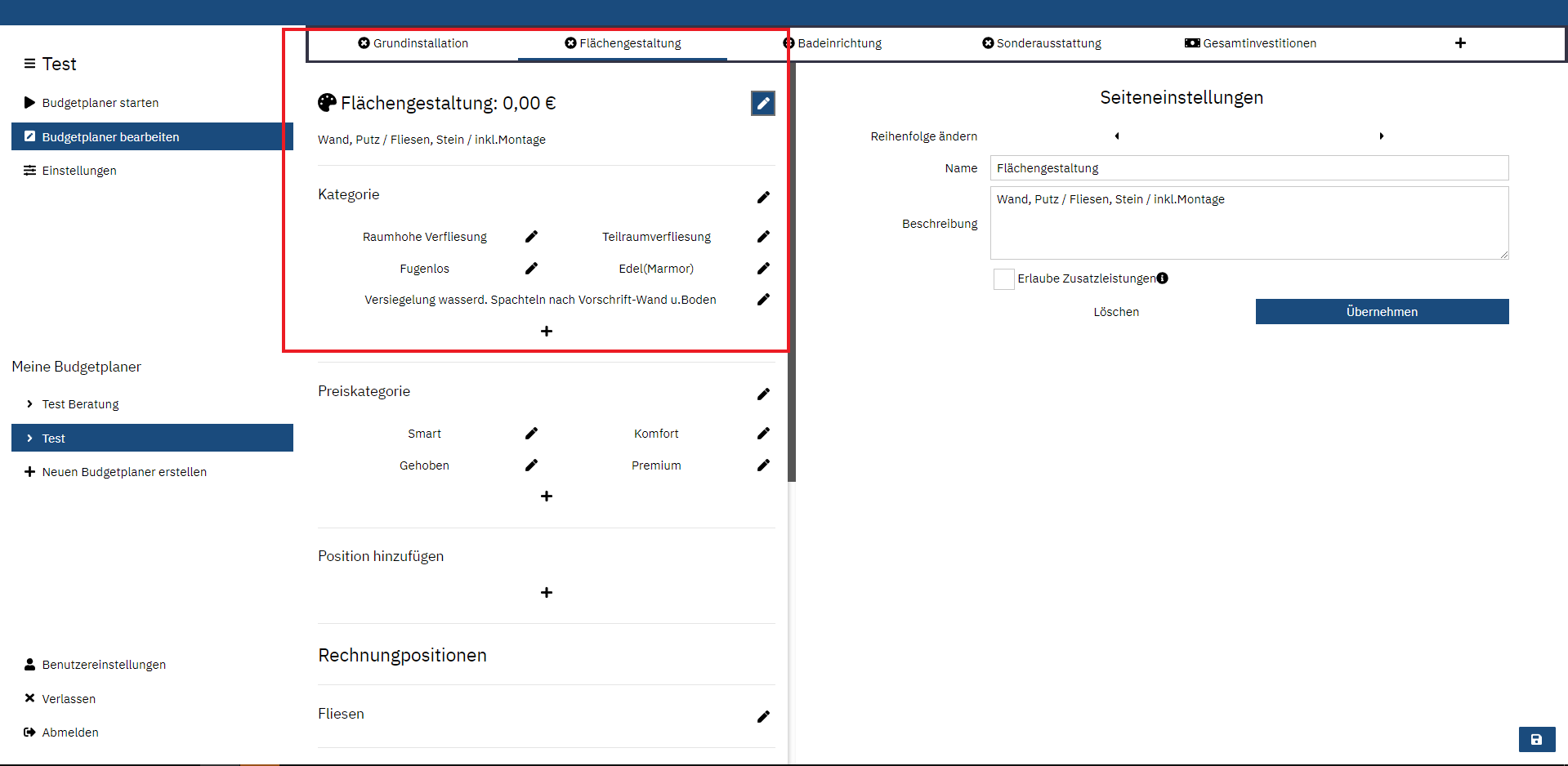Image resolution: width=1568 pixels, height=766 pixels.
Task: Move page order right with arrow
Action: [x=1382, y=136]
